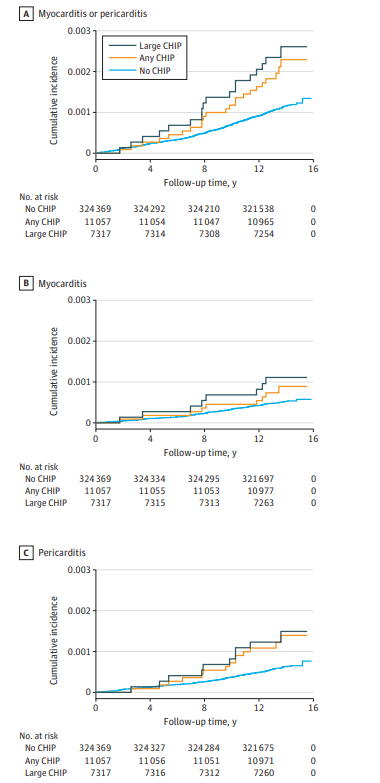This screenshot has width=380, height=783.
Task: Click the 0.003 y-axis label in panel A
Action: tap(79, 31)
